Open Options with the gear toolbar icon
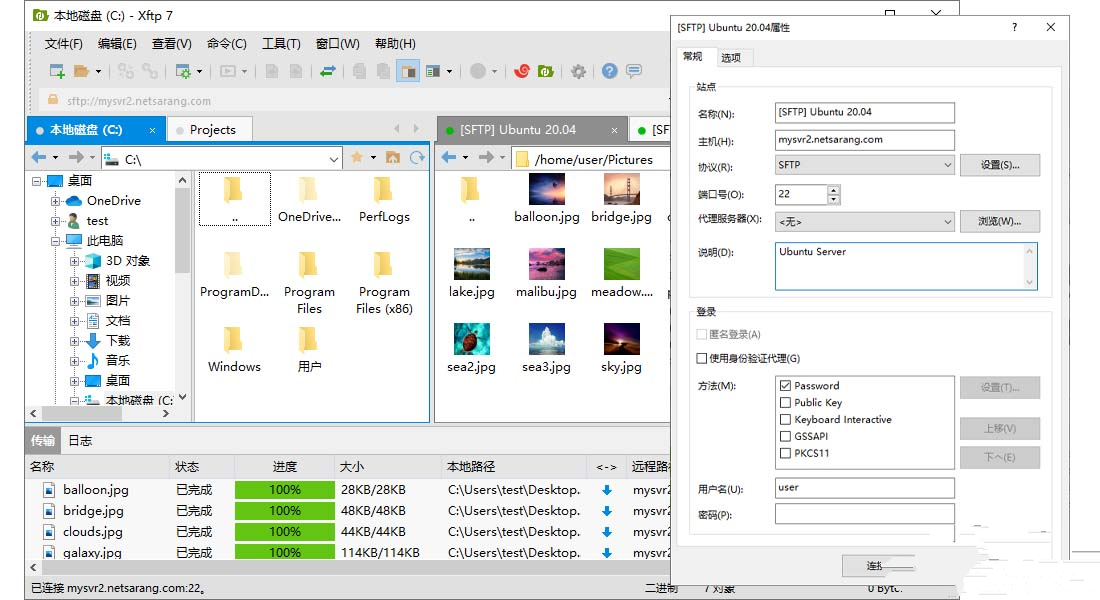 (x=578, y=71)
